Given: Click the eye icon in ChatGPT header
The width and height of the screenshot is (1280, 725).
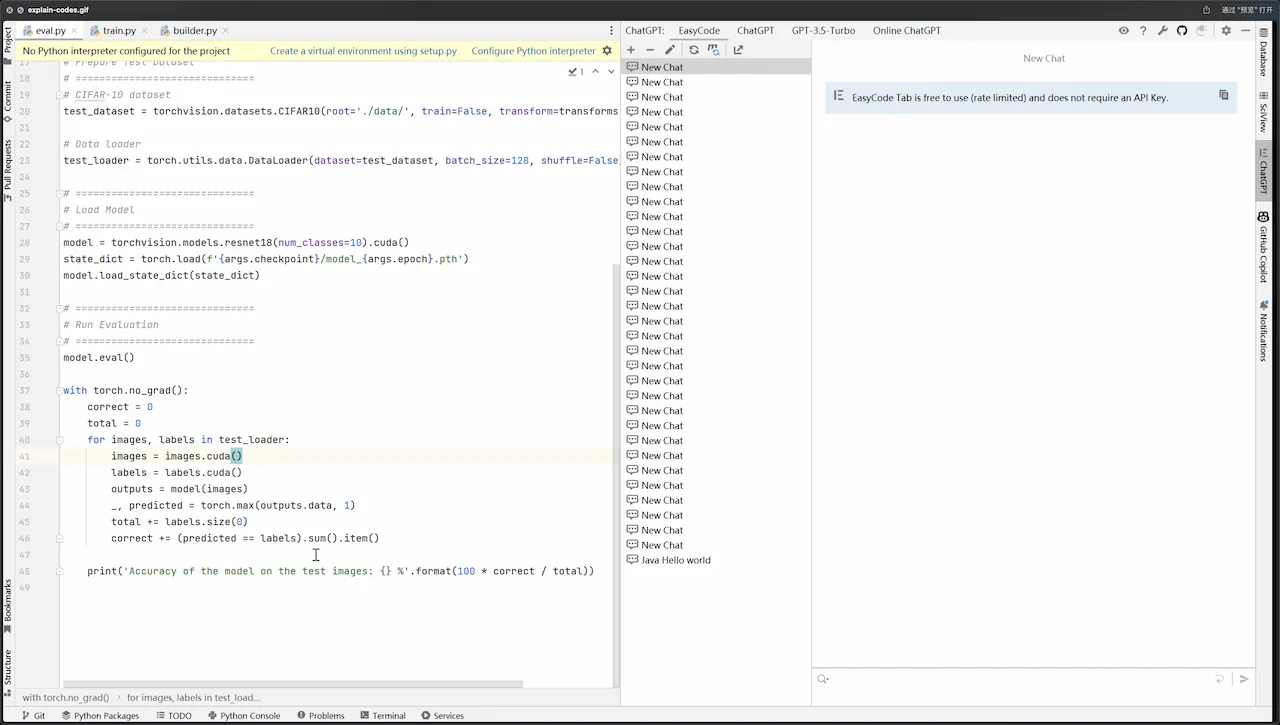Looking at the screenshot, I should 1124,31.
